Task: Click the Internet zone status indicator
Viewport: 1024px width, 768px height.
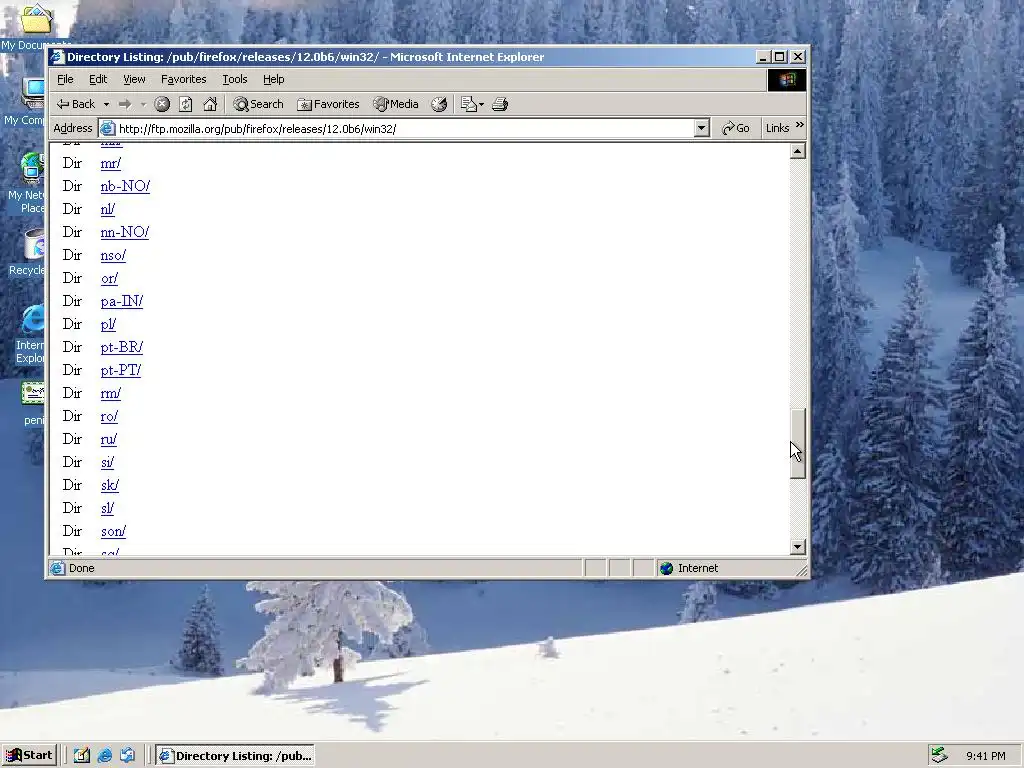Action: (689, 568)
